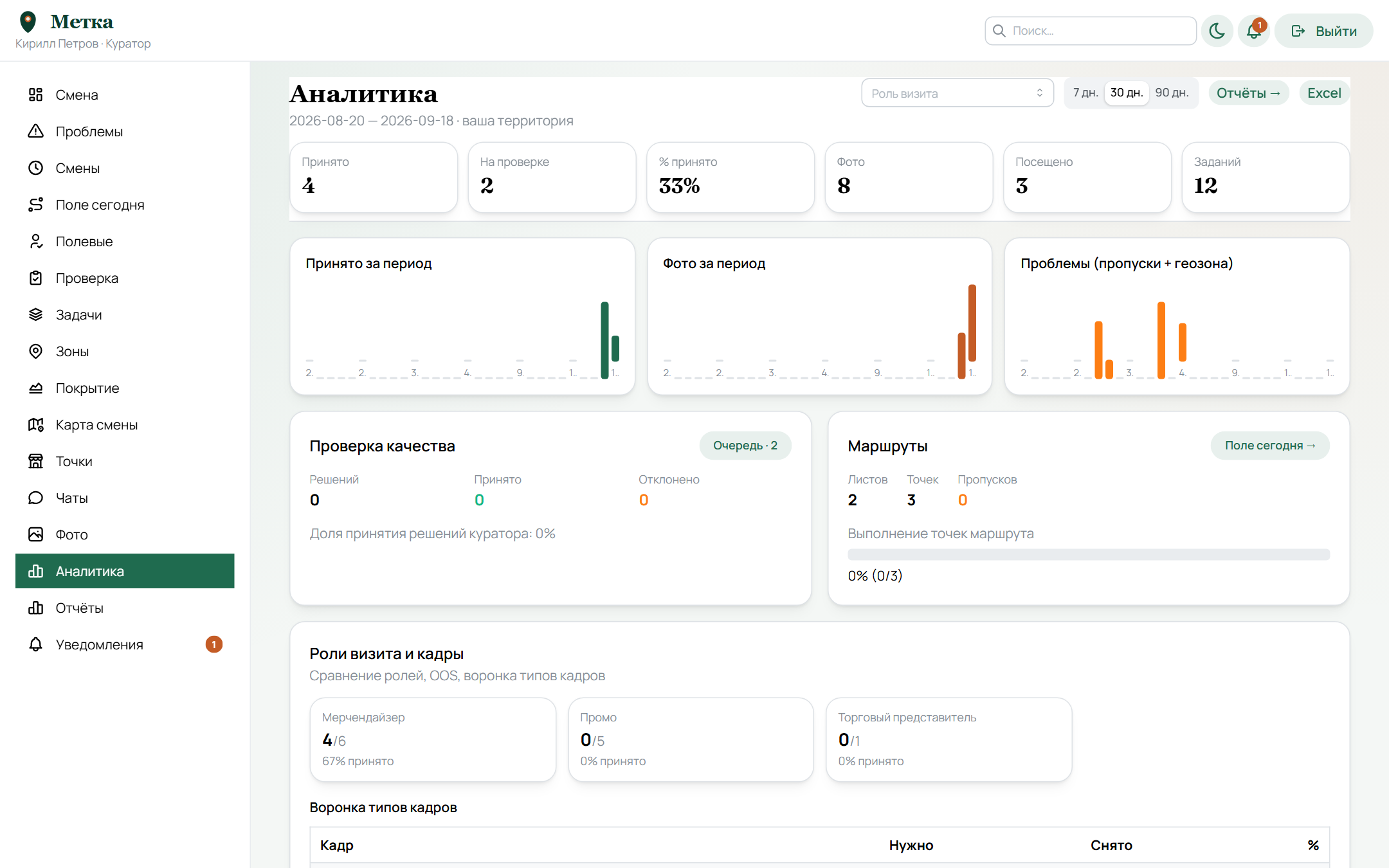Click the Фото image icon
Viewport: 1389px width, 868px height.
[x=35, y=534]
